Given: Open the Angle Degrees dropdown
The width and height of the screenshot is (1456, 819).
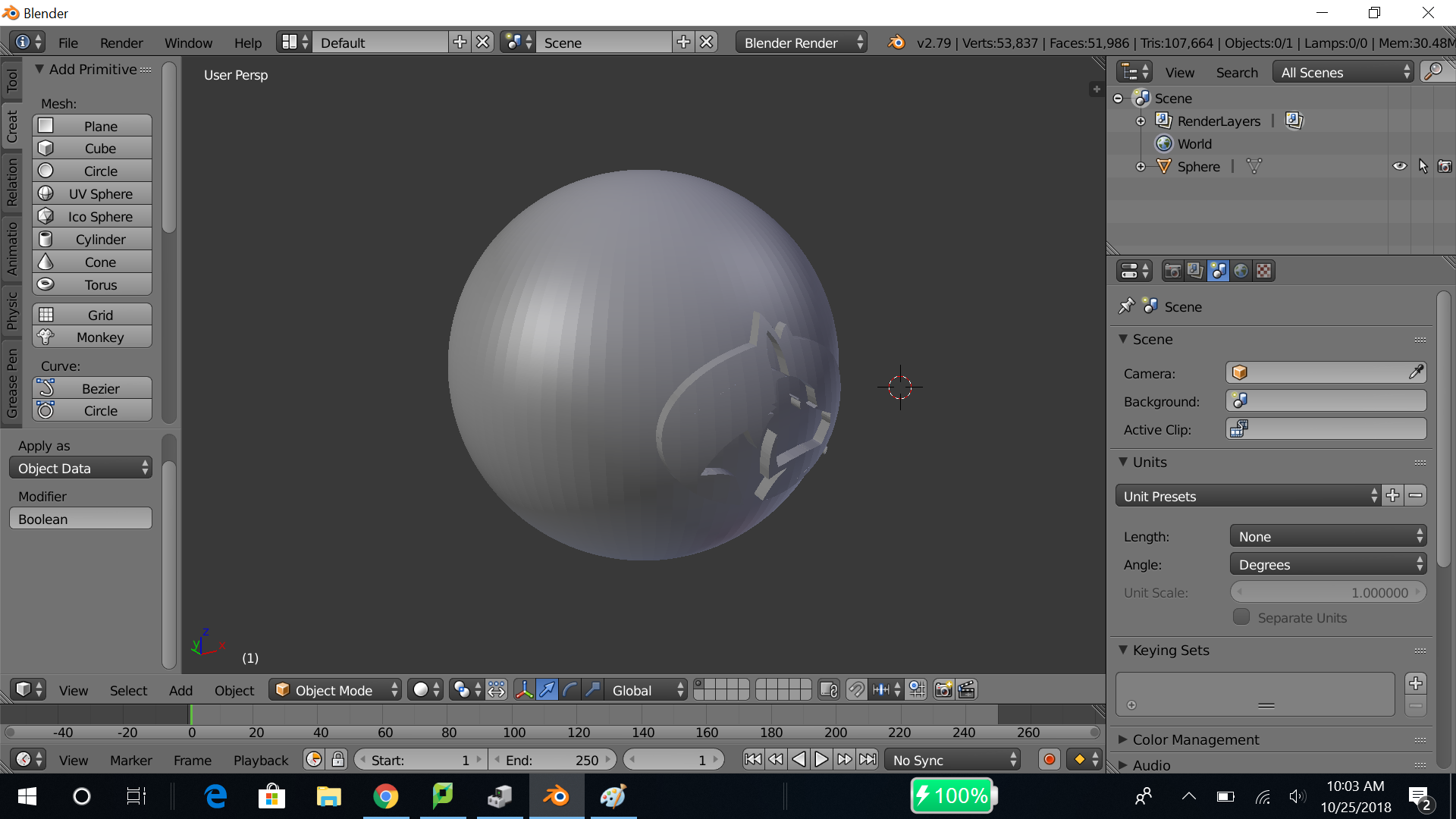Looking at the screenshot, I should coord(1327,564).
